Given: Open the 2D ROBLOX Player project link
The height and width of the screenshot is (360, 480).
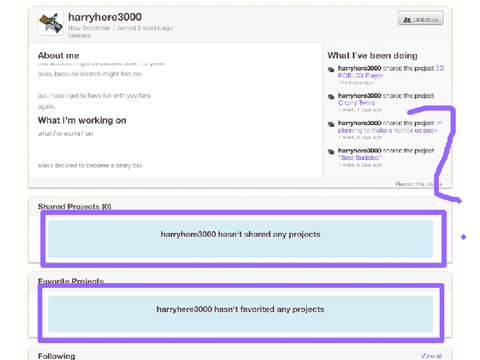Looking at the screenshot, I should 391,72.
